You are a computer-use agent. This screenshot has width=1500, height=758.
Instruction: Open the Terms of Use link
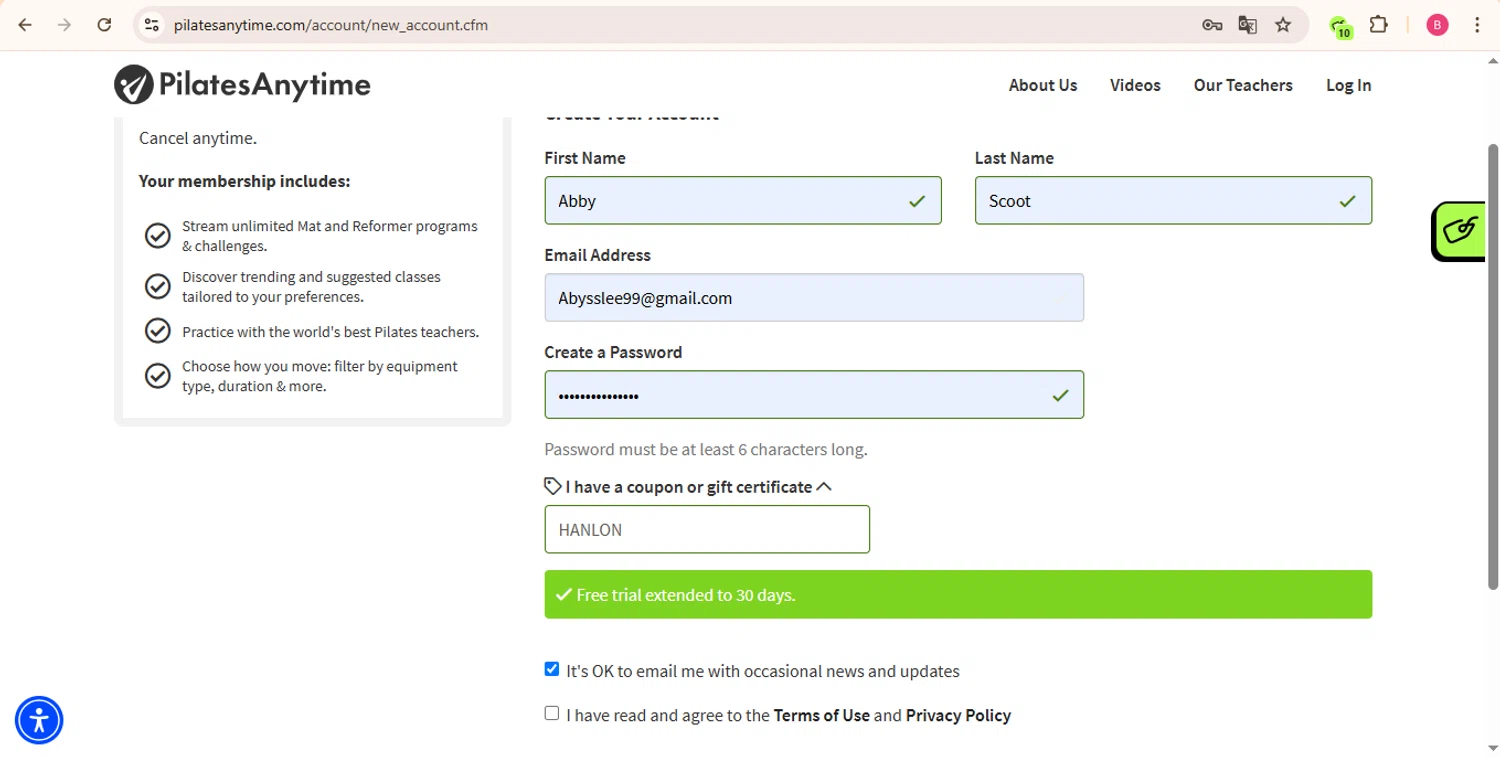pos(822,715)
